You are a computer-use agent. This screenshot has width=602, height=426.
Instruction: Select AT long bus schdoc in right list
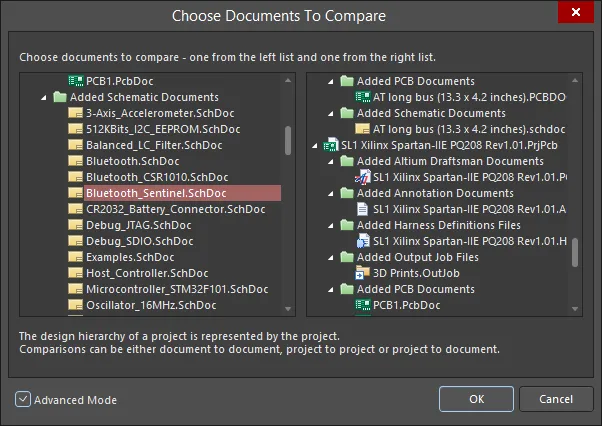(470, 129)
